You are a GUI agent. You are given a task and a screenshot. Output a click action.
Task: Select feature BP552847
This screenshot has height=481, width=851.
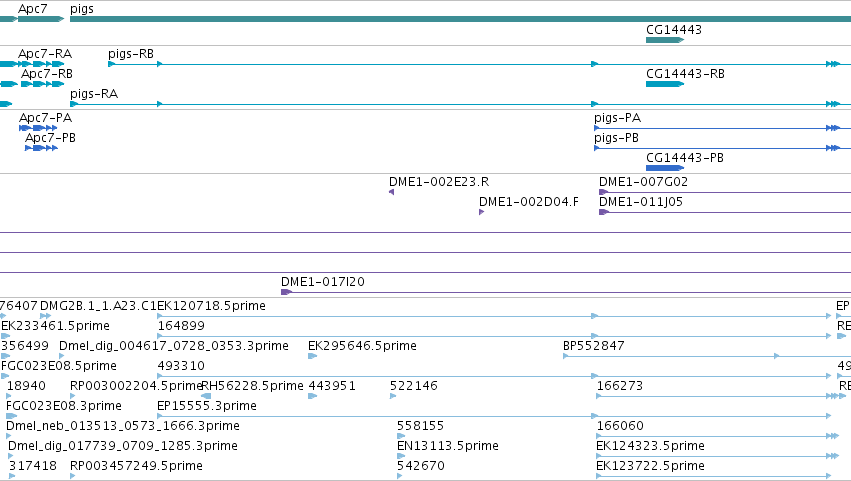[x=594, y=346]
